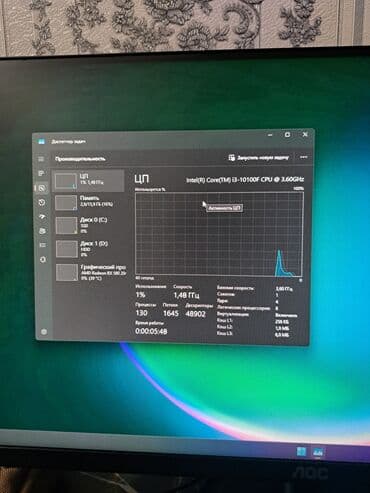
Task: Select the Диск 1 (D:) entry
Action: click(90, 249)
